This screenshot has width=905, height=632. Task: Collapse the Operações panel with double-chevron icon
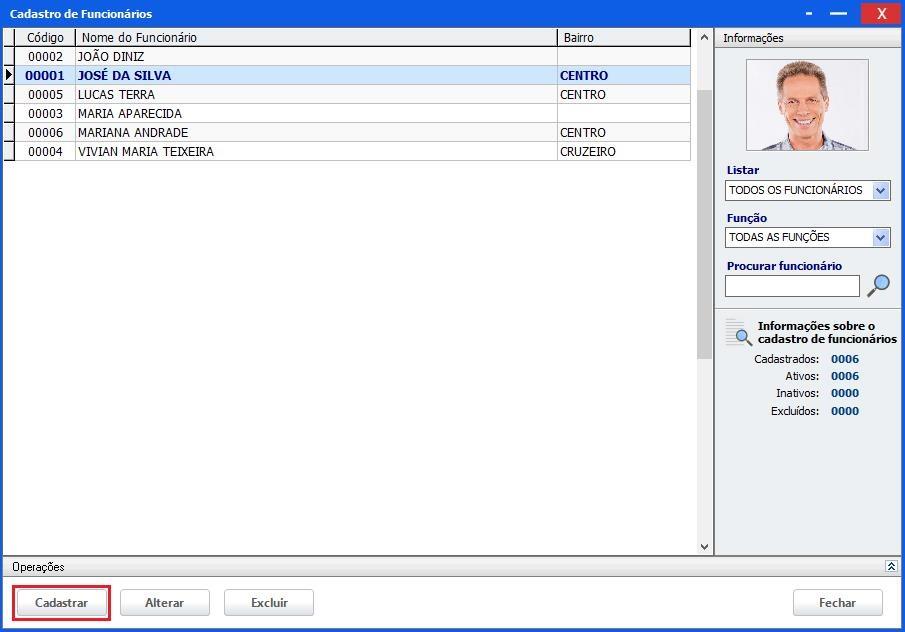click(x=891, y=566)
